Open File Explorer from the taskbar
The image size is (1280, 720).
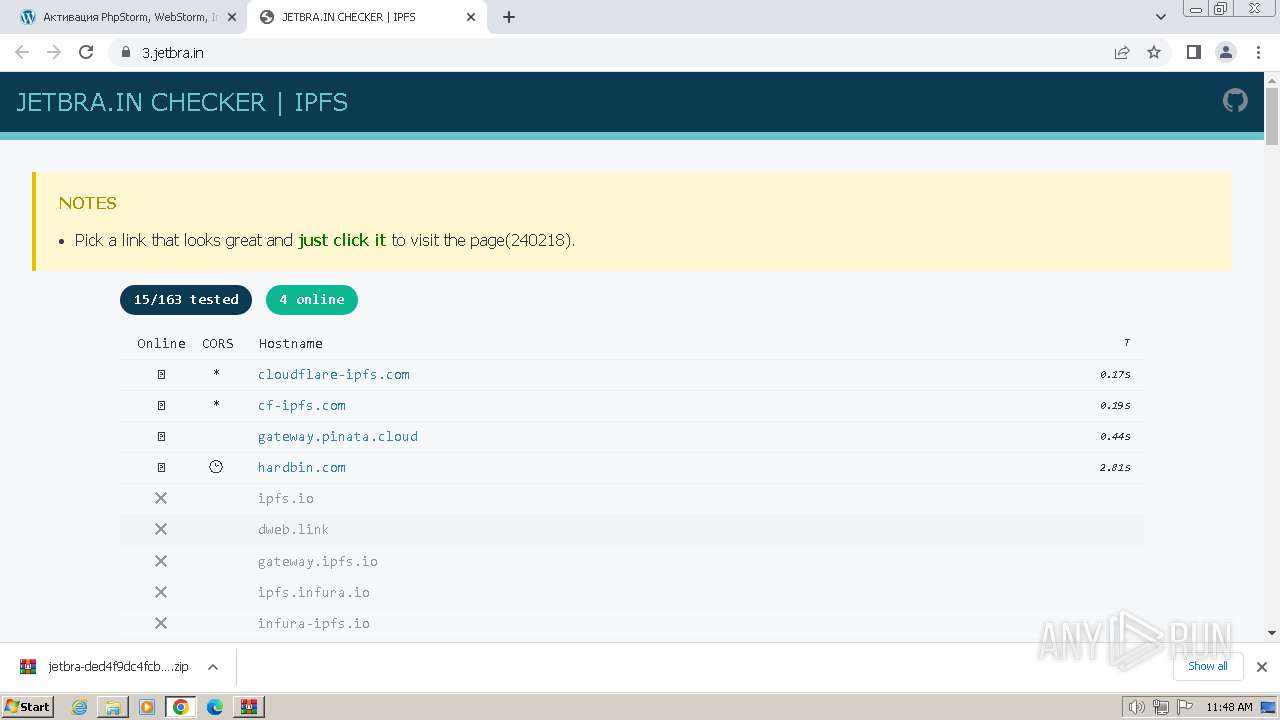113,707
